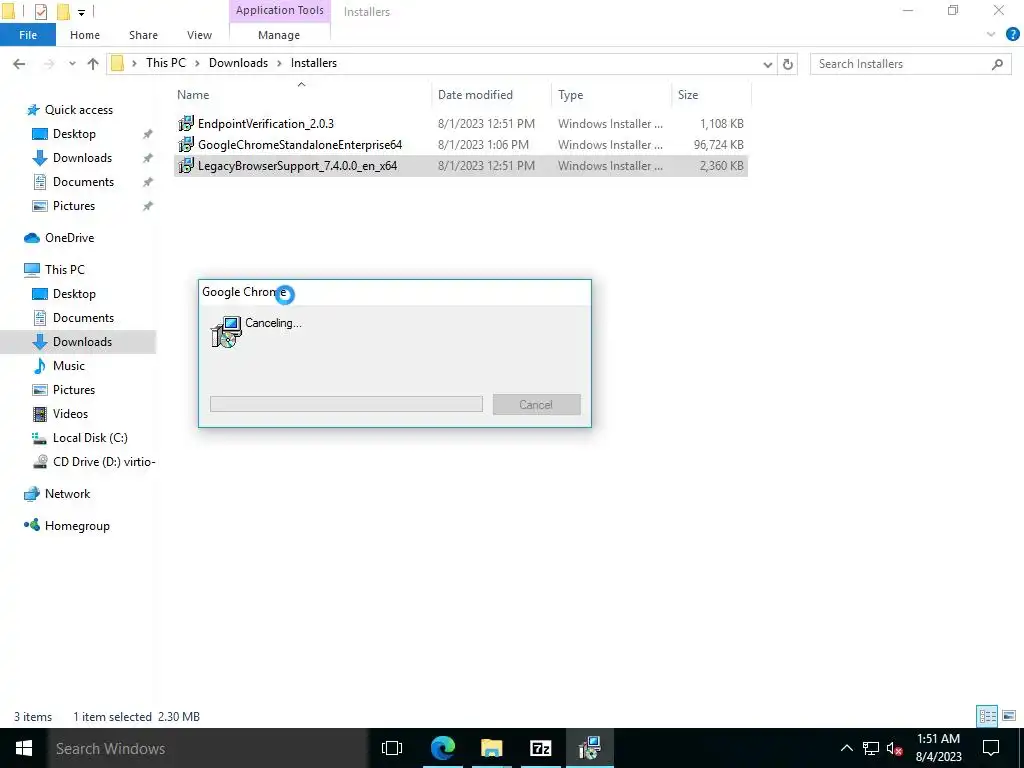Launch Microsoft Edge from taskbar
Viewport: 1024px width, 768px height.
tap(443, 748)
